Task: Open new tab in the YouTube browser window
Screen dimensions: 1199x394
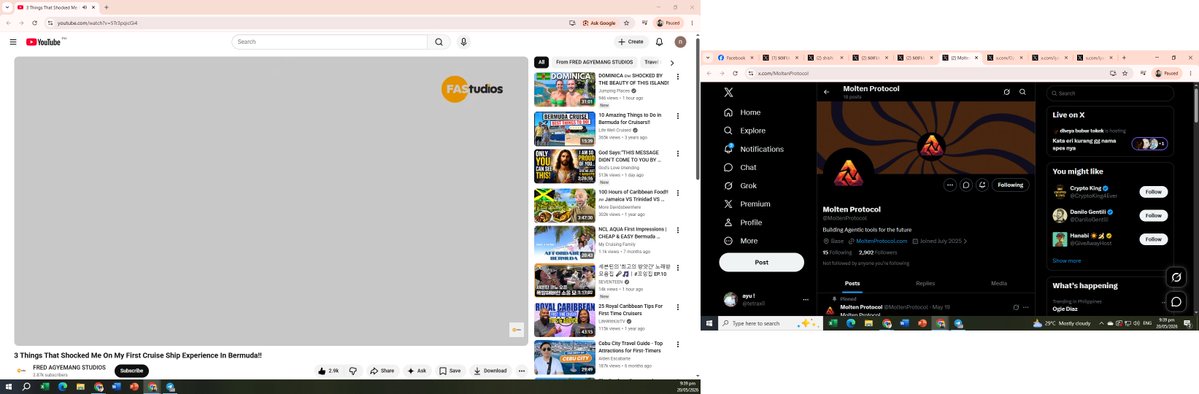Action: (106, 7)
